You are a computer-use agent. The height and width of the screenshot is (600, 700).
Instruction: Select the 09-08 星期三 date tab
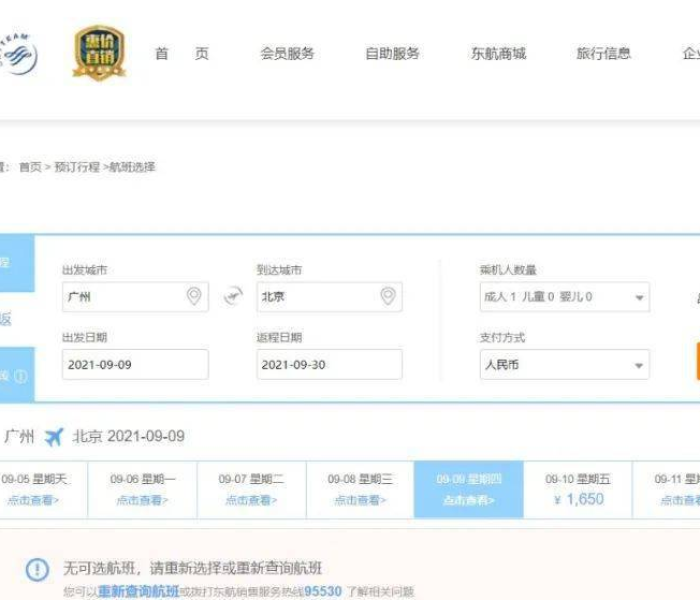pos(360,489)
